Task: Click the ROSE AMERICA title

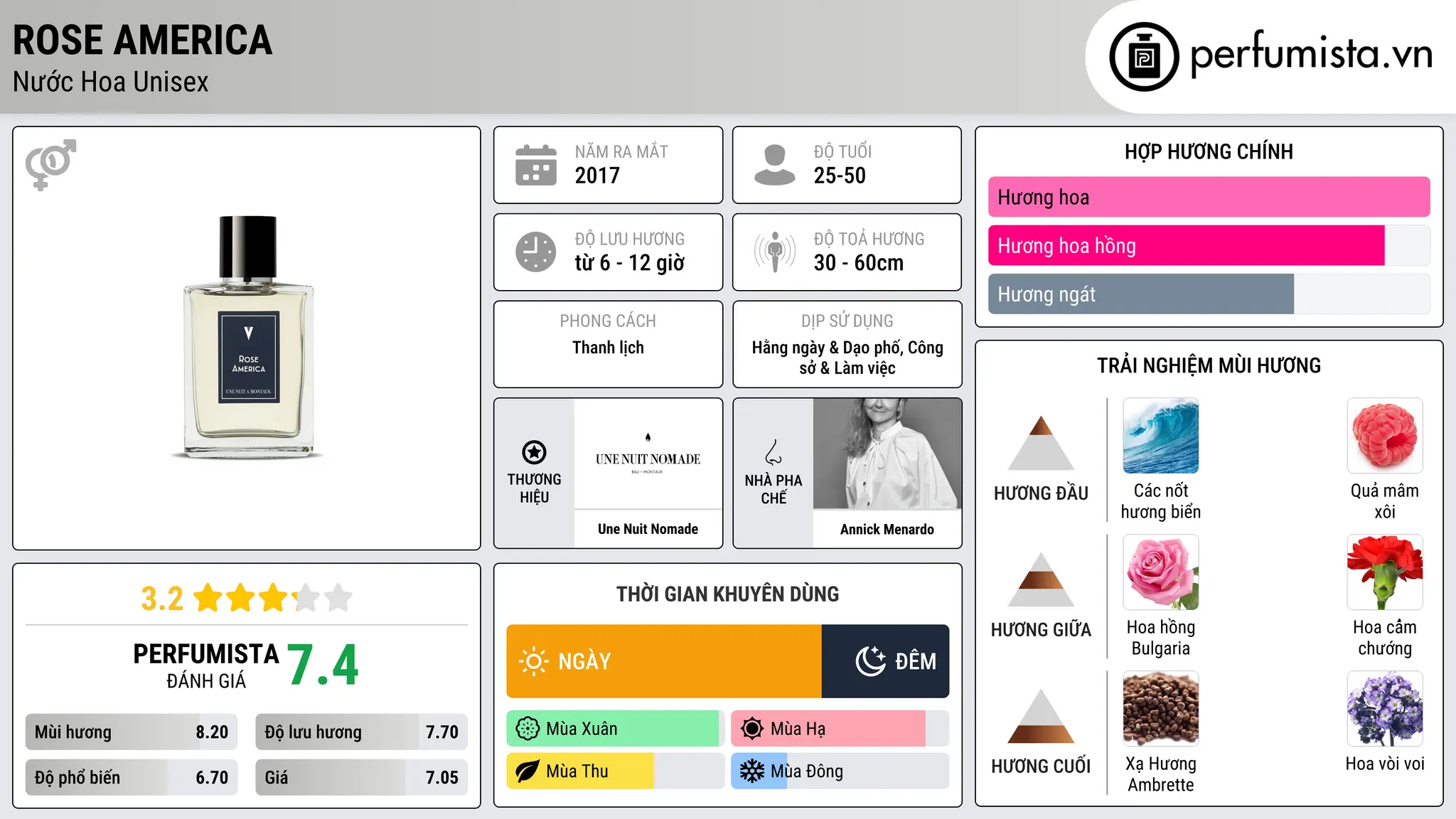Action: click(x=142, y=40)
